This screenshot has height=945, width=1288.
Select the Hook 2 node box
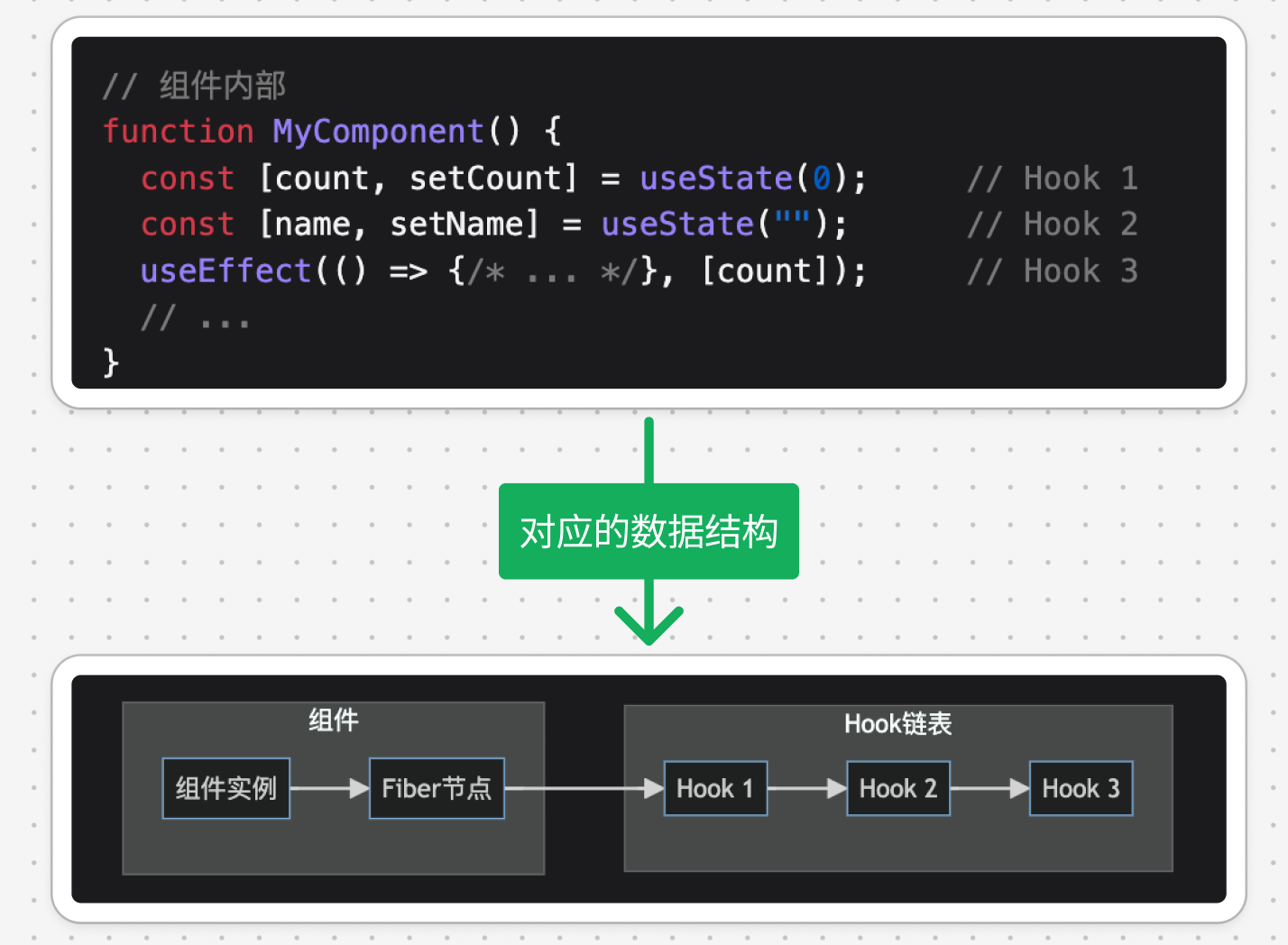(897, 788)
